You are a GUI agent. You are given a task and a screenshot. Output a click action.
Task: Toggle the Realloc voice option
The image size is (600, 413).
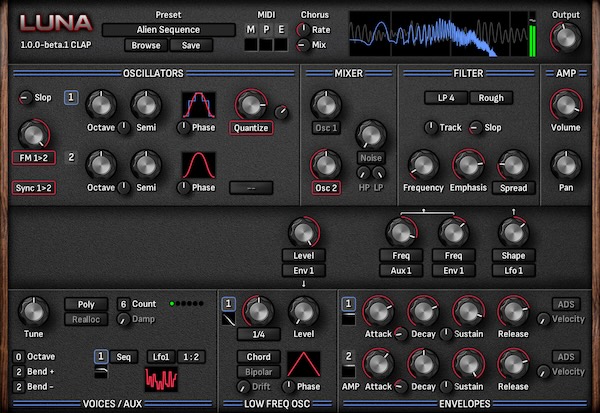click(86, 319)
